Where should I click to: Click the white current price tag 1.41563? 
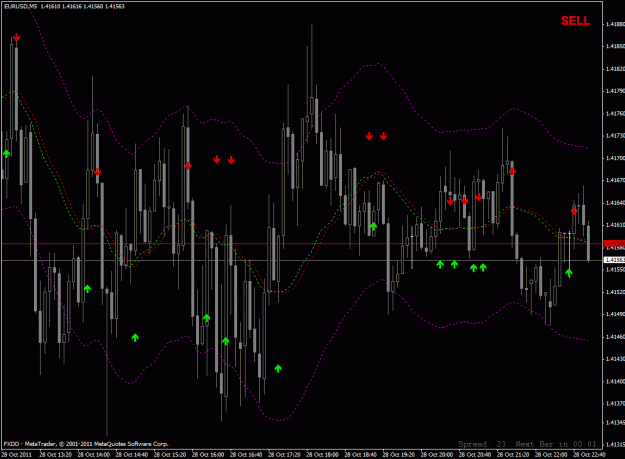click(615, 260)
